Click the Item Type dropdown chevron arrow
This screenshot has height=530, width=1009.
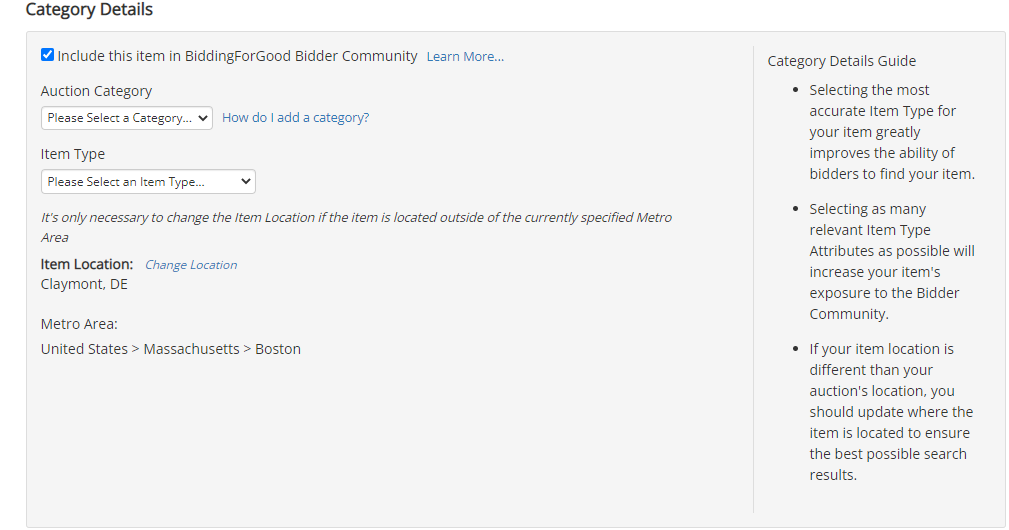[x=245, y=181]
